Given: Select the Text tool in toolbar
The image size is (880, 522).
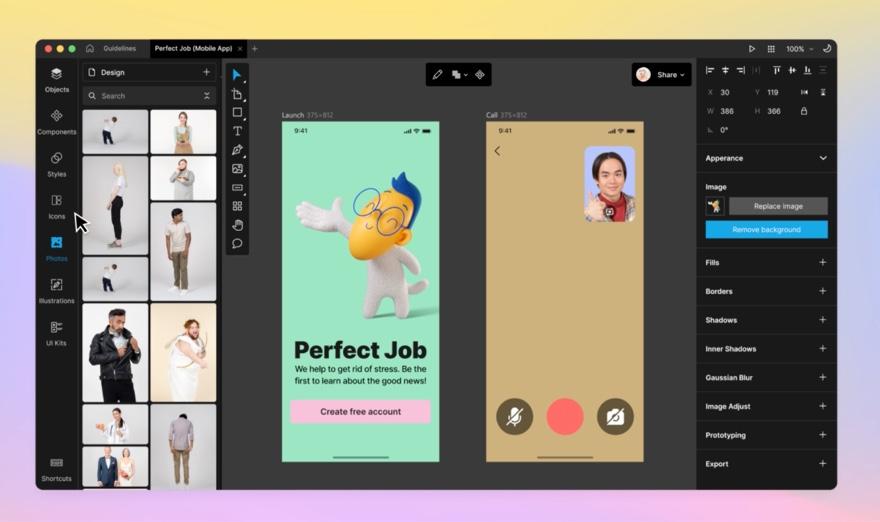Looking at the screenshot, I should (237, 131).
